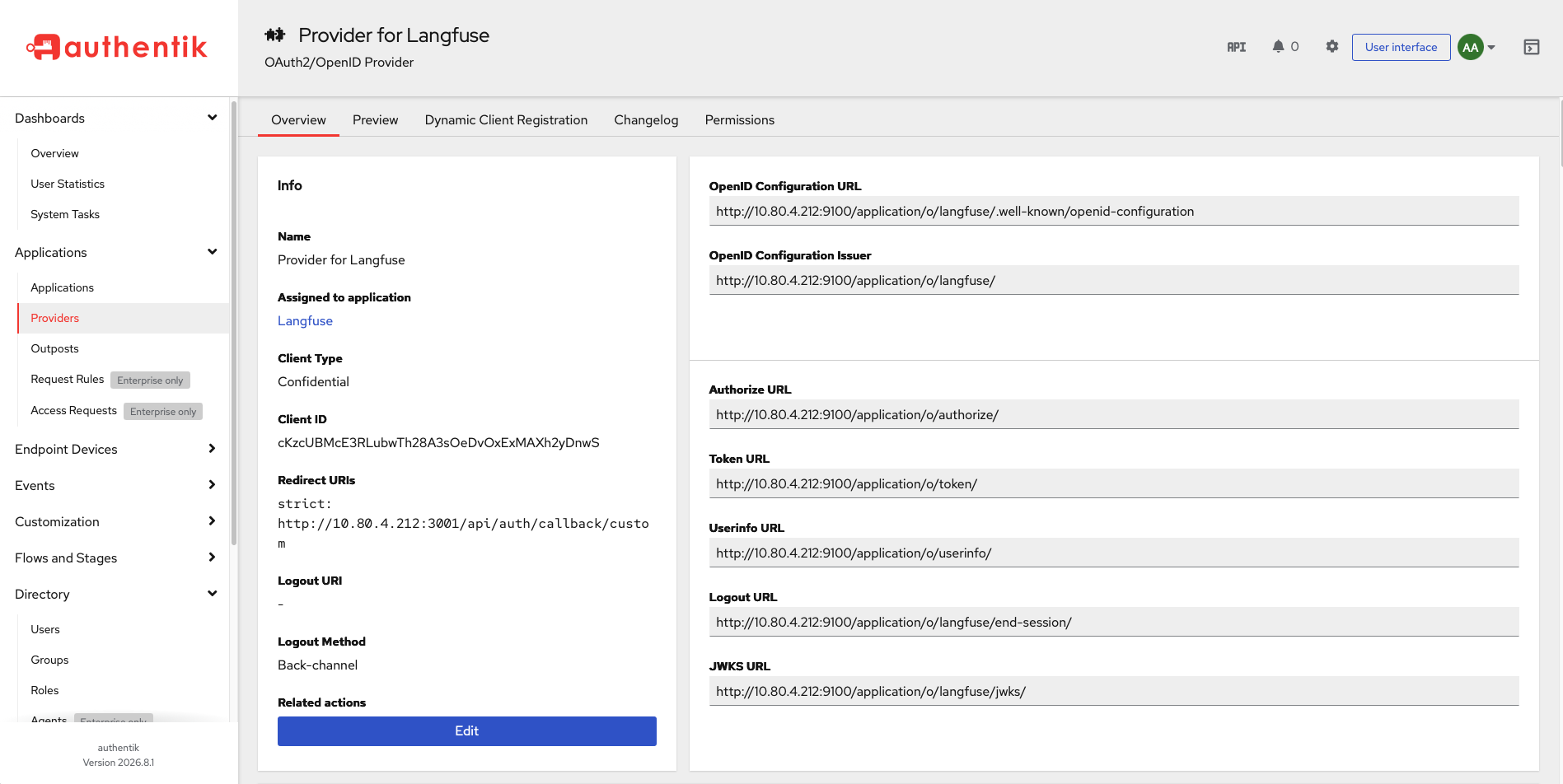This screenshot has width=1563, height=784.
Task: Click the OpenID Configuration URL field
Action: (x=1114, y=211)
